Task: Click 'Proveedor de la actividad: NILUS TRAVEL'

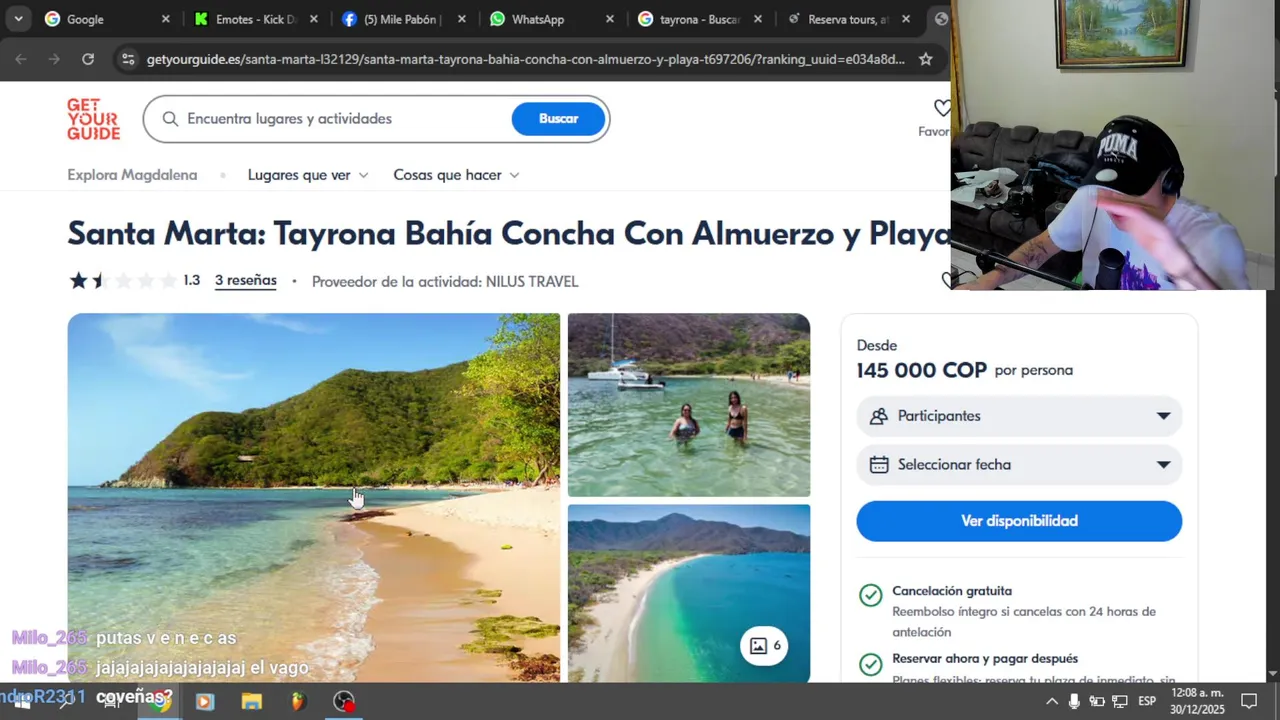Action: [445, 282]
